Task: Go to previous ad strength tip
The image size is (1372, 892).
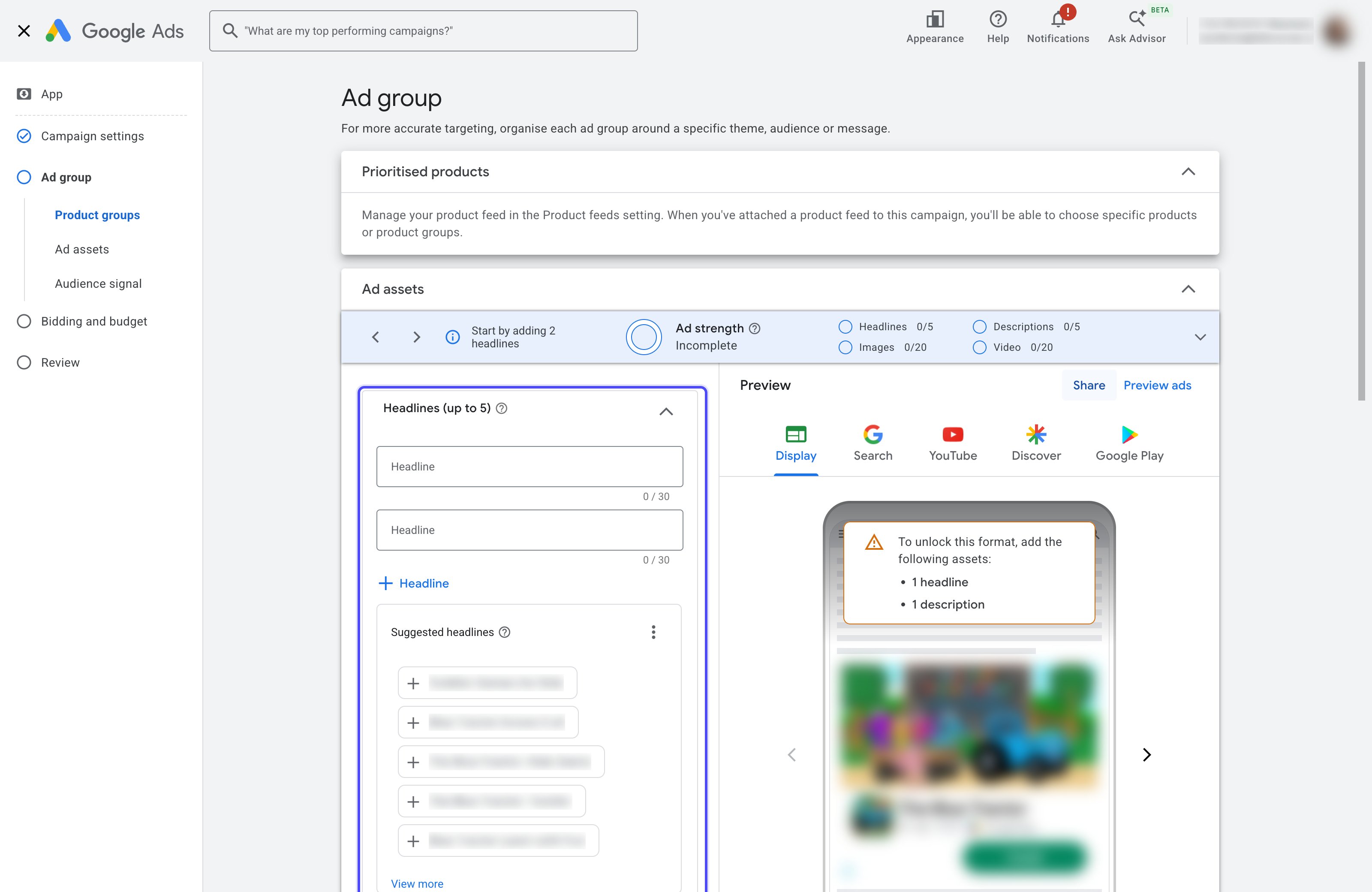Action: [x=375, y=337]
